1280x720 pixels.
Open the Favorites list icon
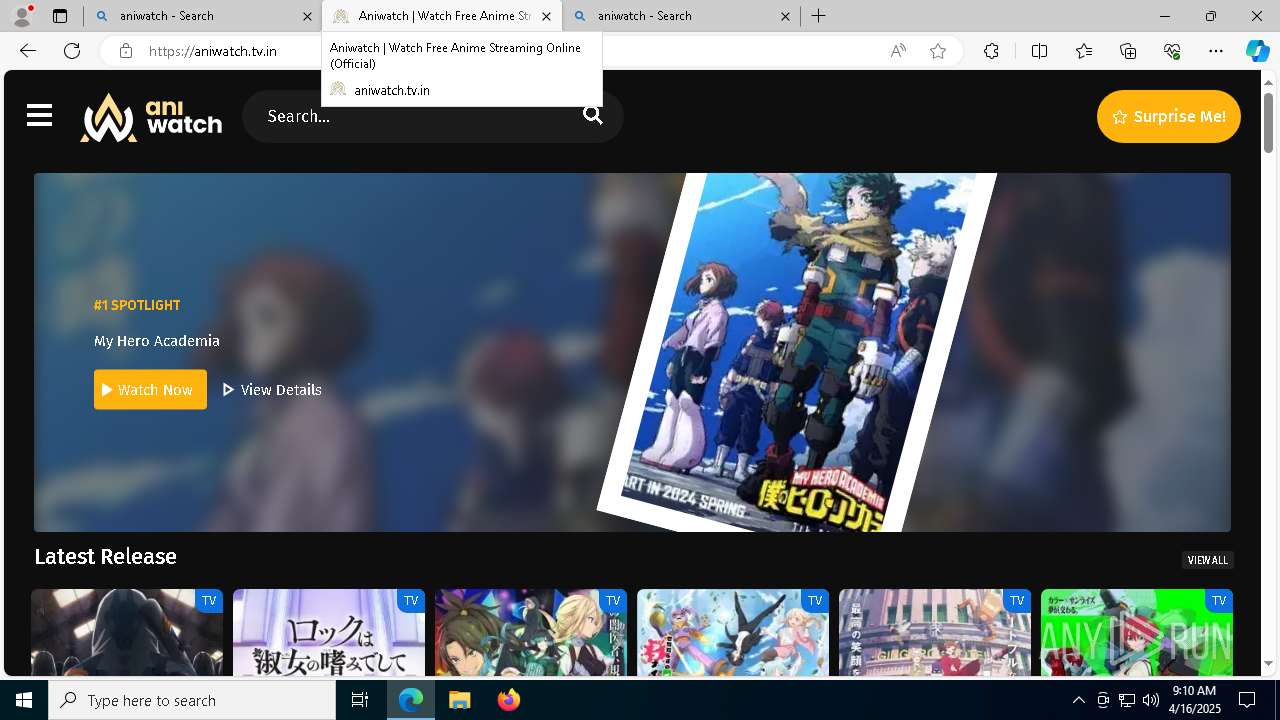tap(1084, 51)
